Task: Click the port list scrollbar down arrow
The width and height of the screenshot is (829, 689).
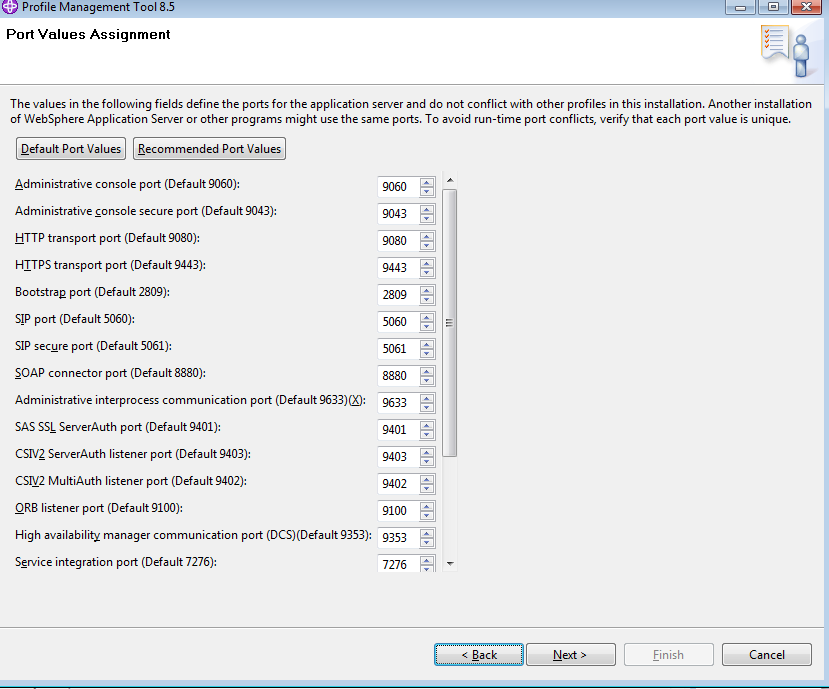Action: tap(450, 564)
